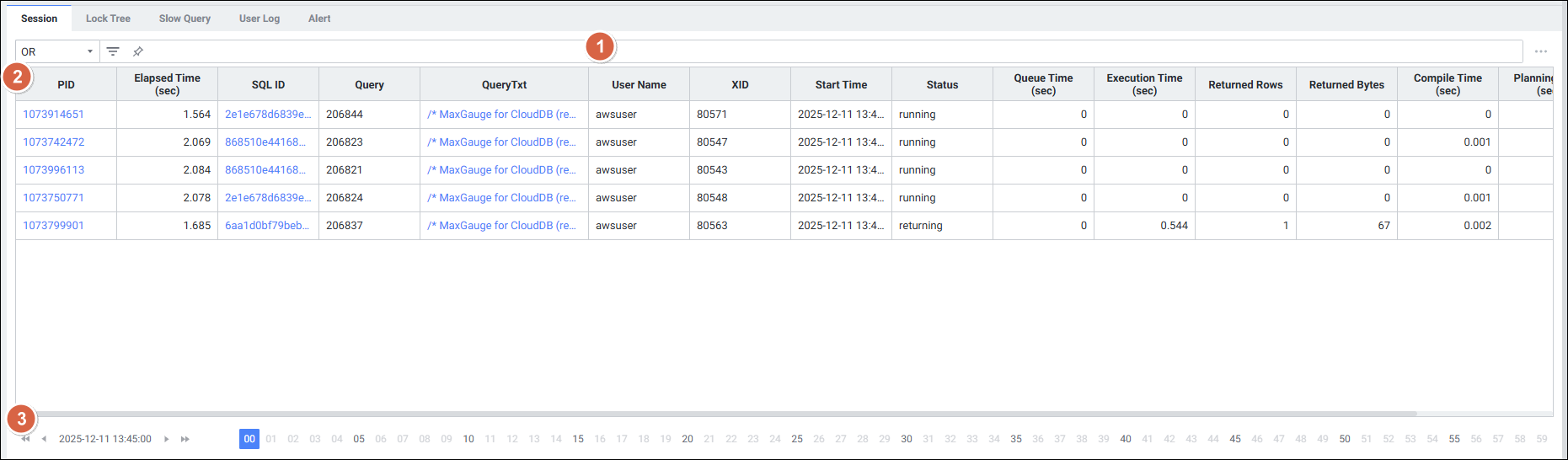1568x460 pixels.
Task: Click QueryTxt link for PID 1073742472
Action: click(x=501, y=142)
